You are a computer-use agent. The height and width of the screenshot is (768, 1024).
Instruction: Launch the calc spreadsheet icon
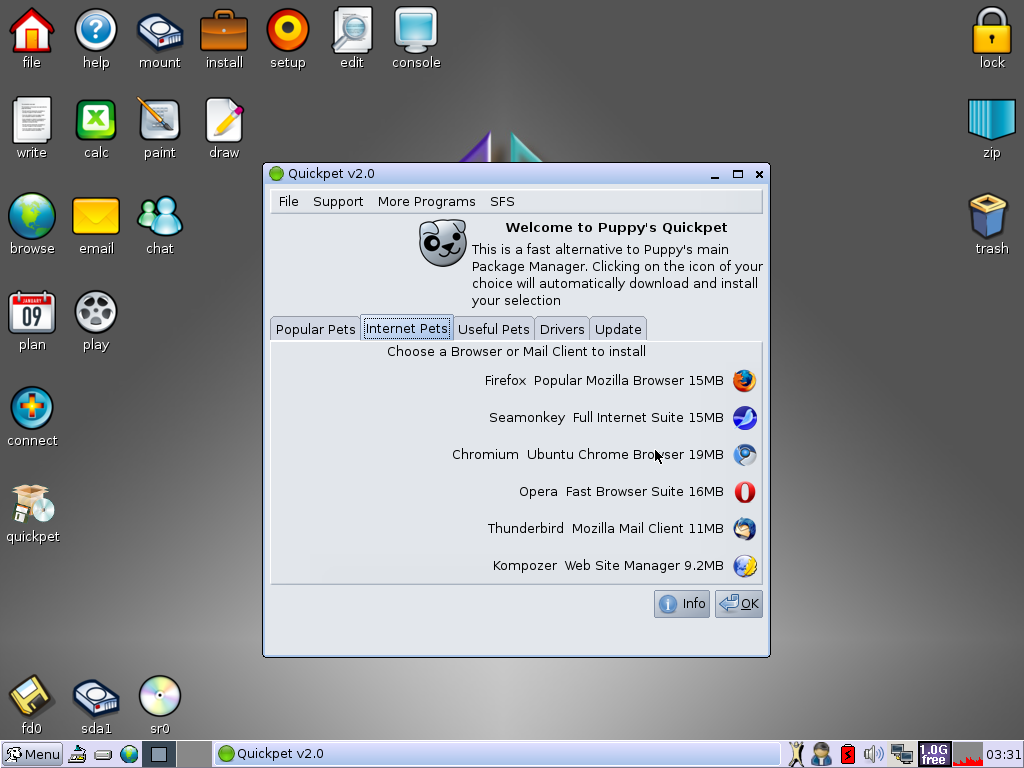coord(95,128)
